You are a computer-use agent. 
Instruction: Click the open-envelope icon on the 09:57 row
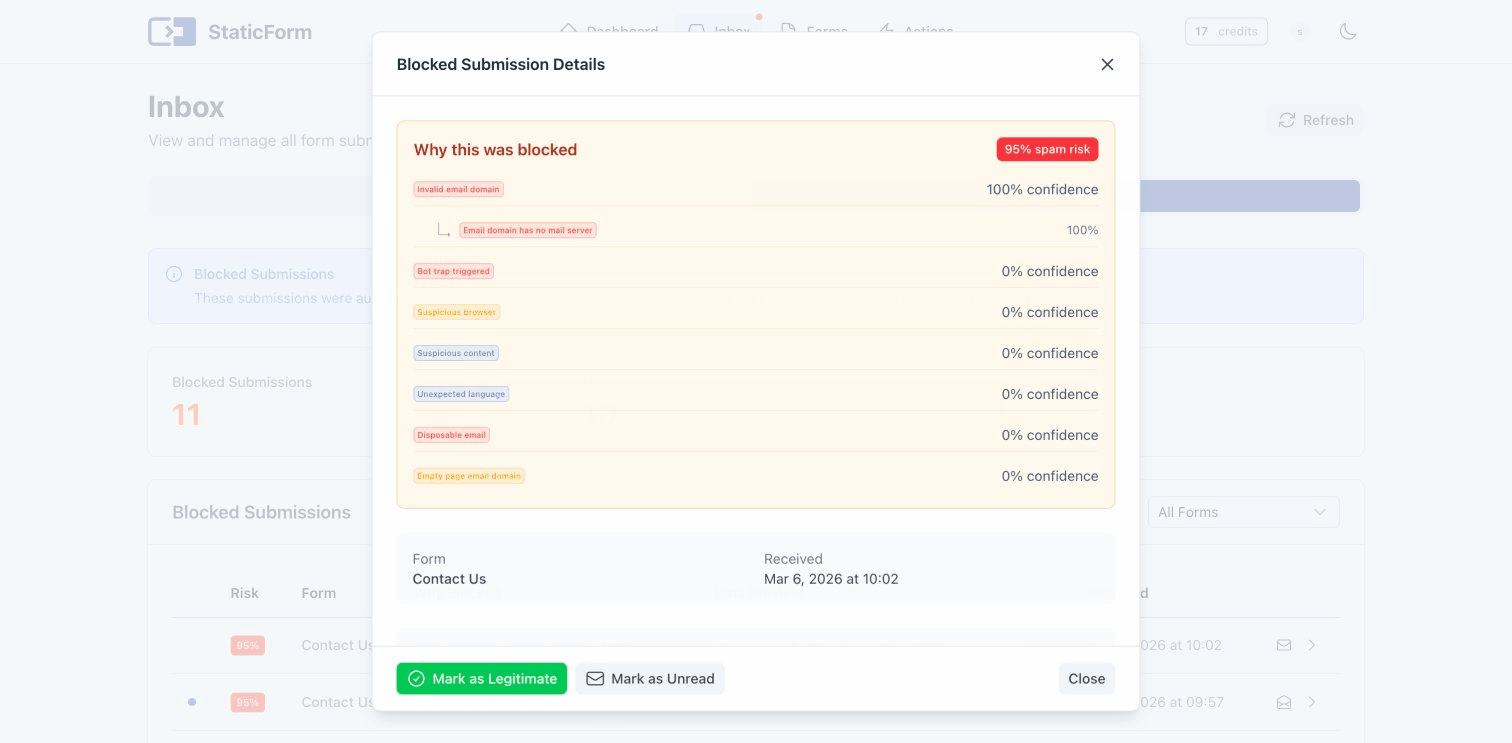click(1284, 702)
